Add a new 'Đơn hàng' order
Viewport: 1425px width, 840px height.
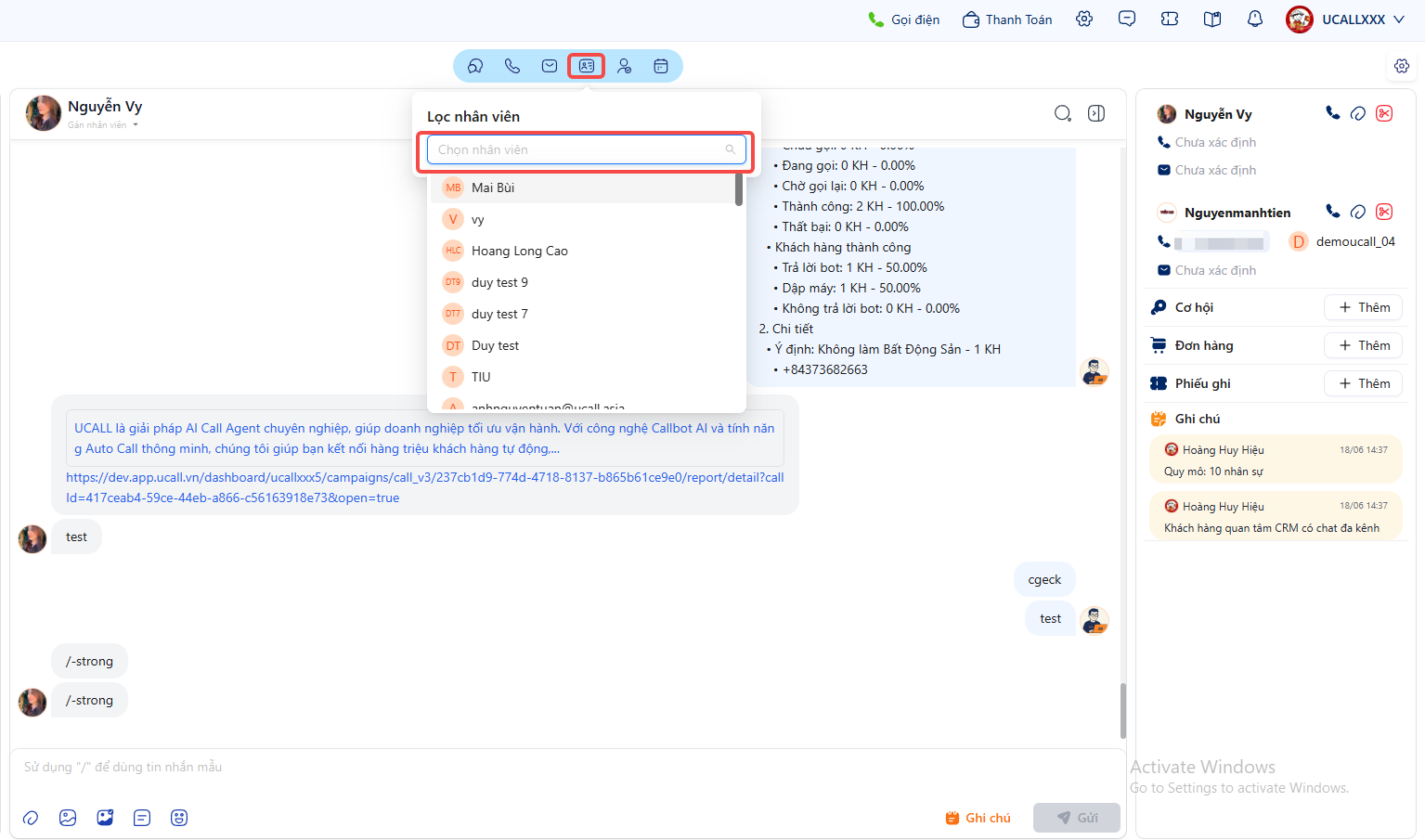click(x=1364, y=345)
